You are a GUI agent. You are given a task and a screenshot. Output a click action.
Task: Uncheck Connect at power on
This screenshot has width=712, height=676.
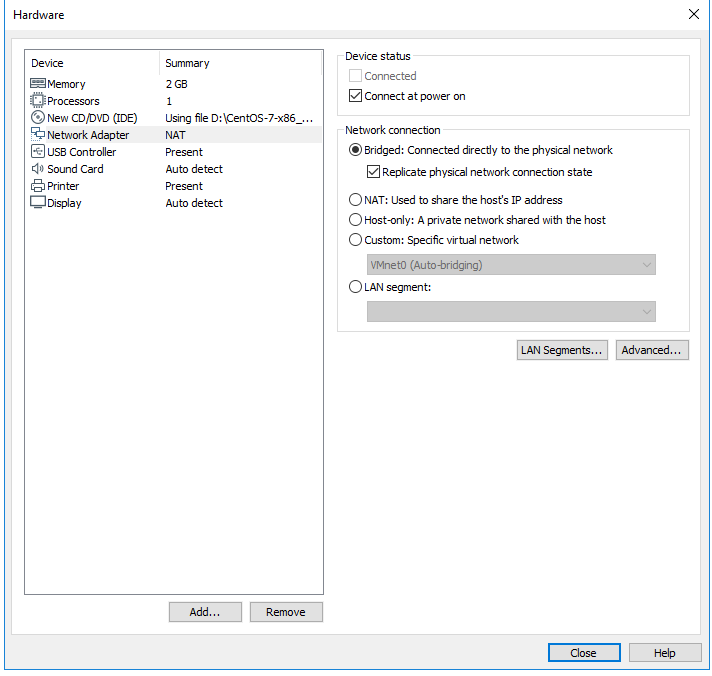[355, 96]
